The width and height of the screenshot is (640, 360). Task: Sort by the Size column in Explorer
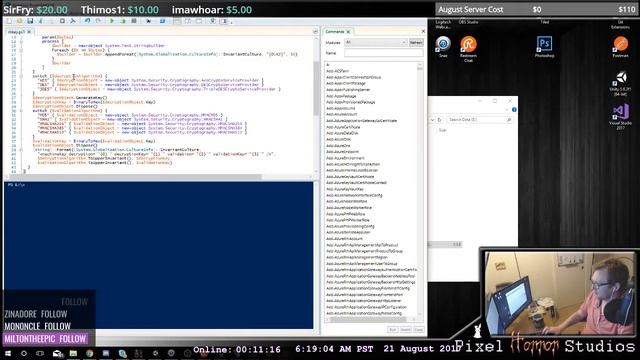point(442,130)
